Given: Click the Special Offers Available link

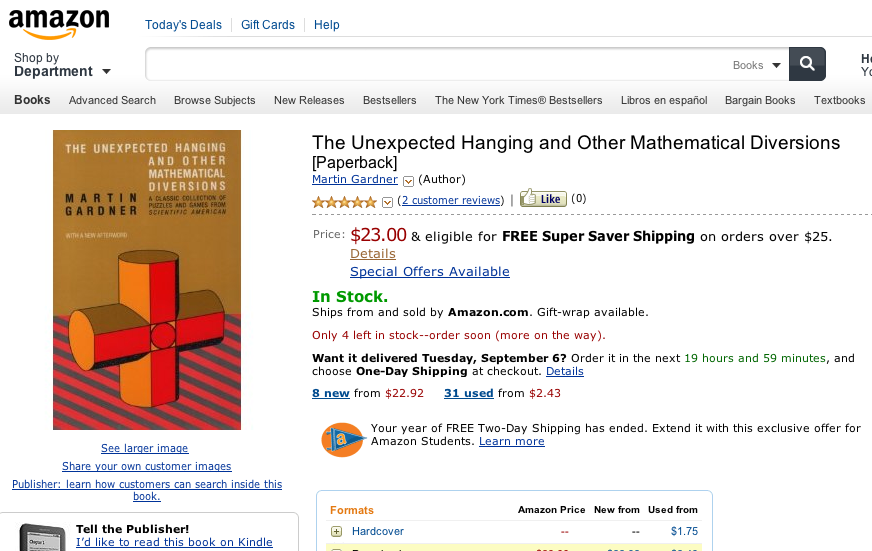Looking at the screenshot, I should 429,272.
